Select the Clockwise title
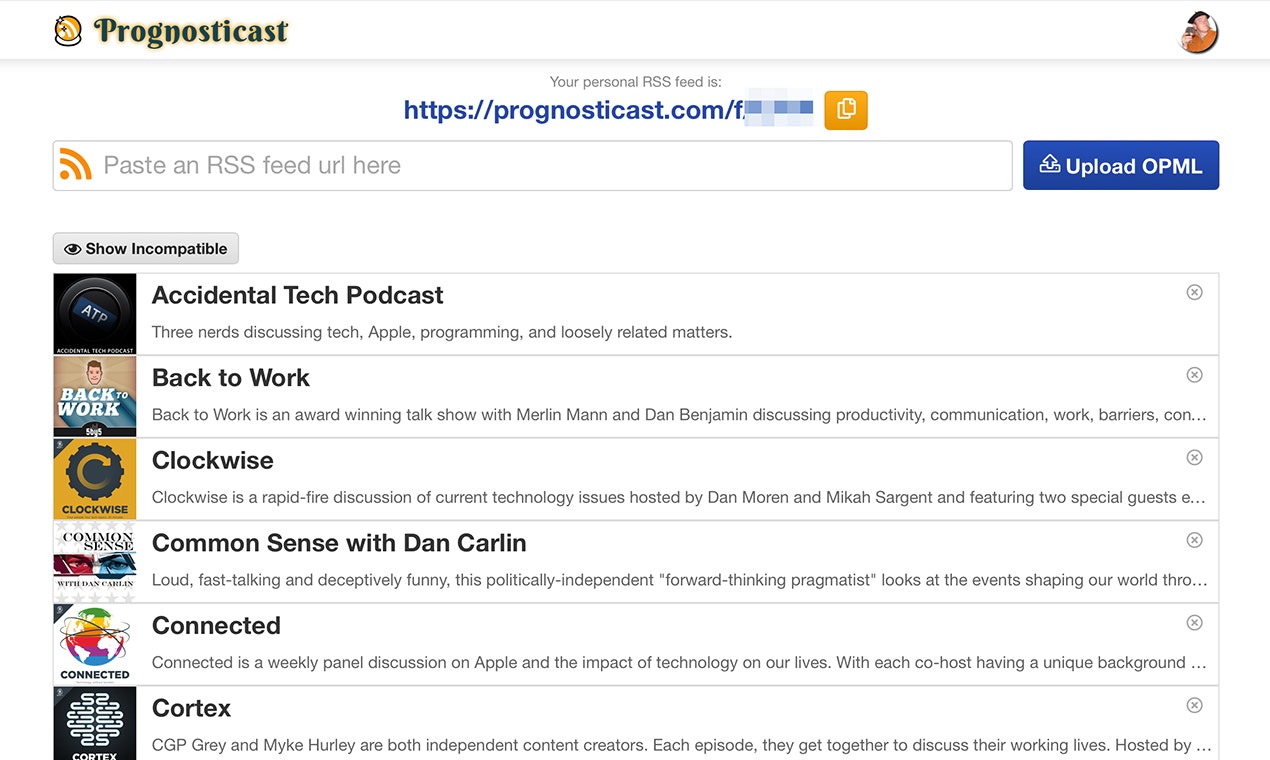Image resolution: width=1270 pixels, height=760 pixels. click(x=213, y=460)
